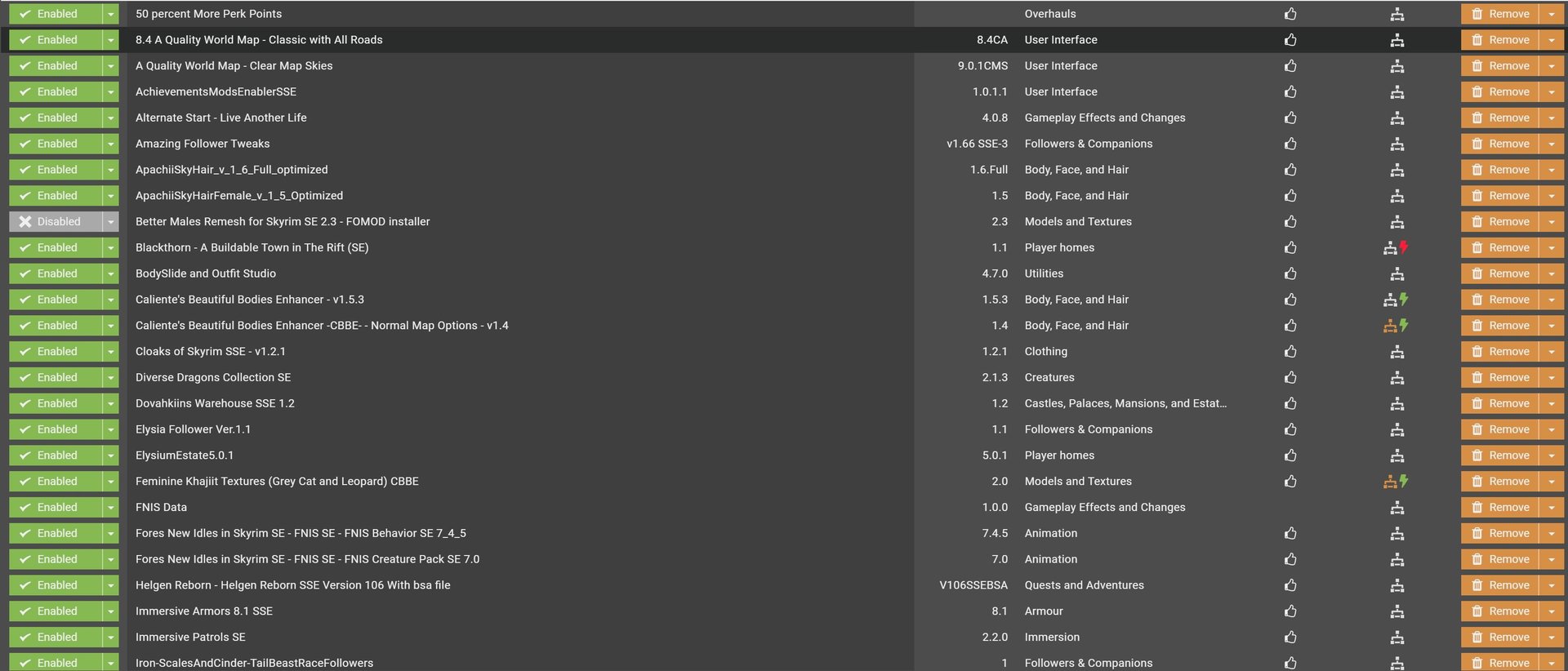Click the Overhauls category cell
Viewport: 1568px width, 671px height.
(x=1050, y=14)
